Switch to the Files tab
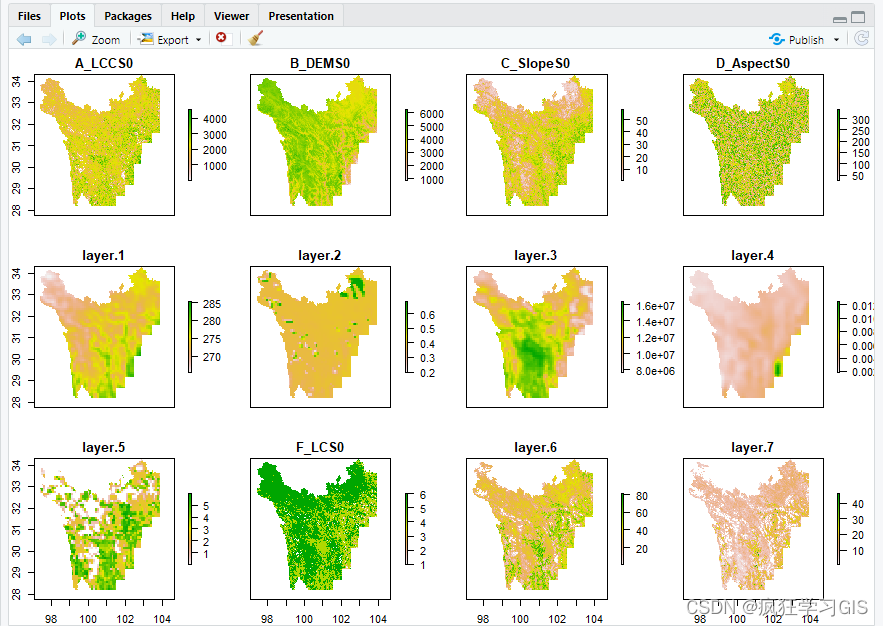Viewport: 883px width, 626px height. click(29, 16)
